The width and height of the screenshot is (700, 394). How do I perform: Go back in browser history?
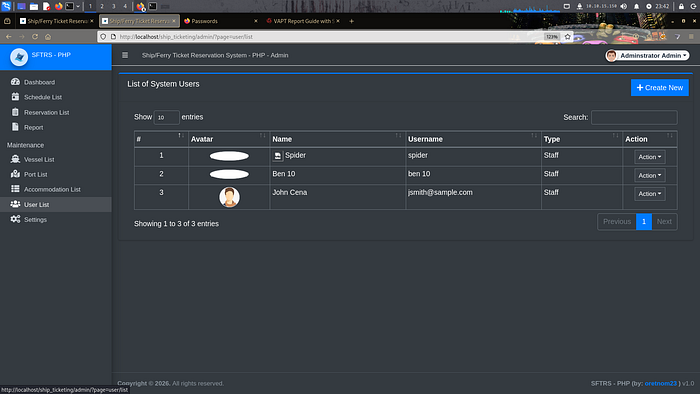point(8,37)
